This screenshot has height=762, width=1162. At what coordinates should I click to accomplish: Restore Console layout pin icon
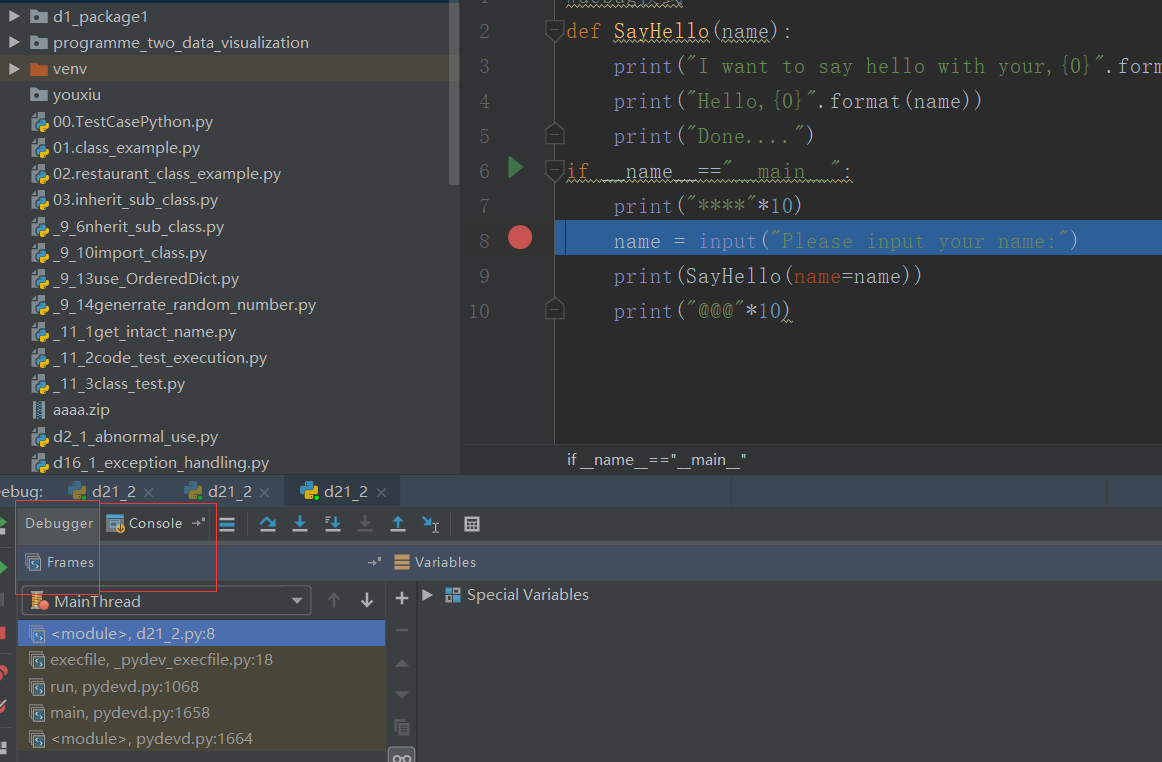(x=198, y=523)
